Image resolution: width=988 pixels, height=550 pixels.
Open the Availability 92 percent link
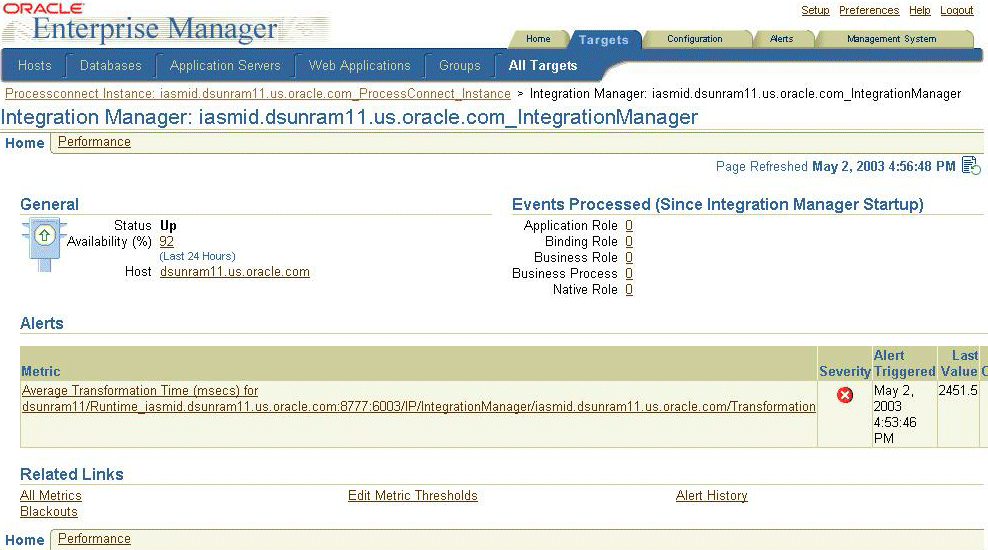(x=166, y=241)
